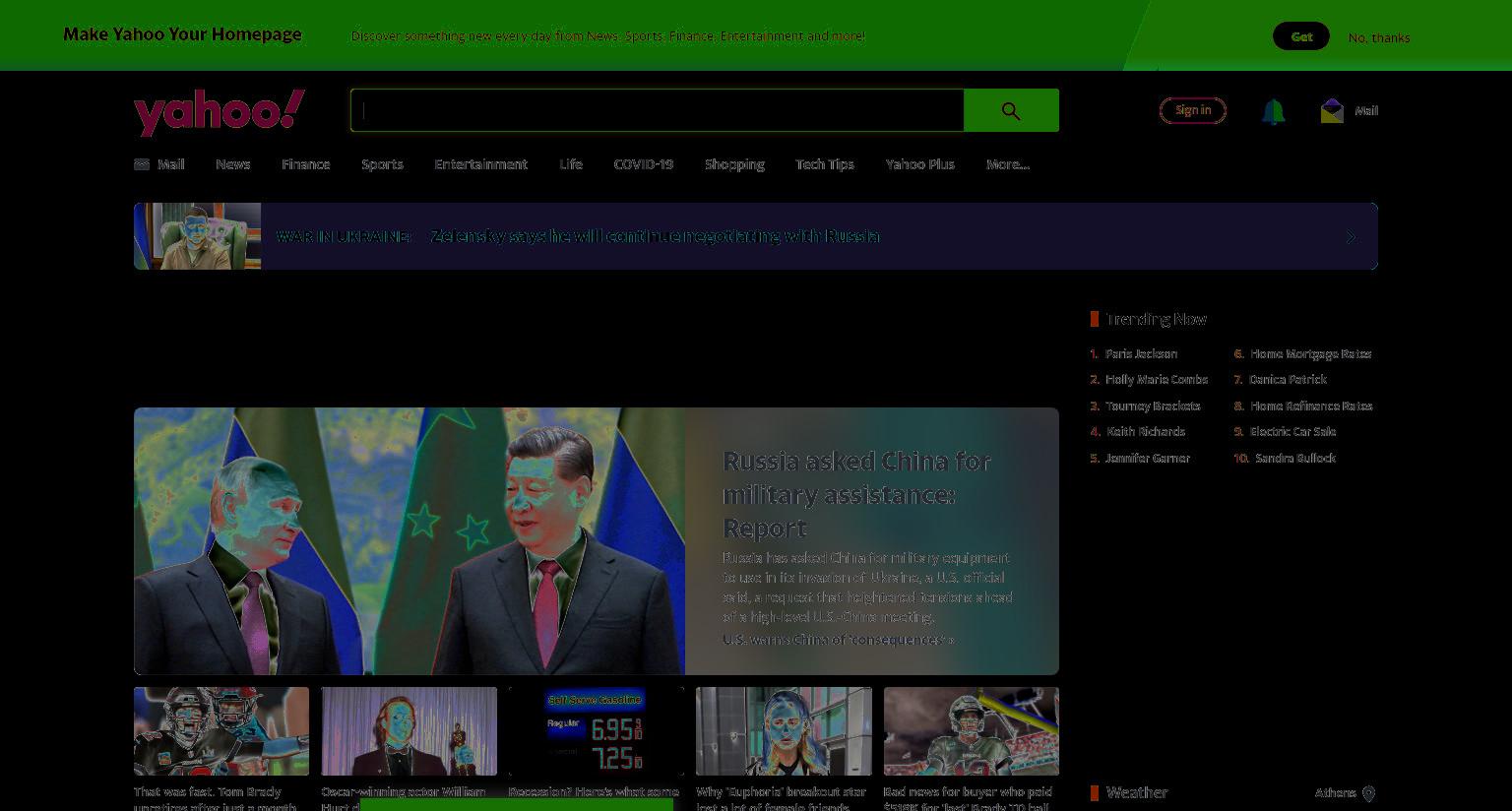This screenshot has width=1512, height=811.
Task: Open the Entertainment section
Action: point(480,164)
